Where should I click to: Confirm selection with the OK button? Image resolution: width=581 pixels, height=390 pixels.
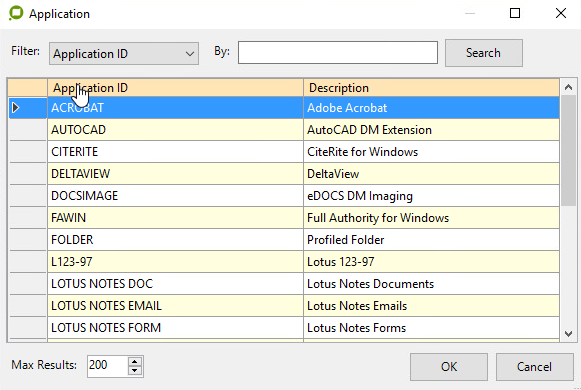[449, 367]
